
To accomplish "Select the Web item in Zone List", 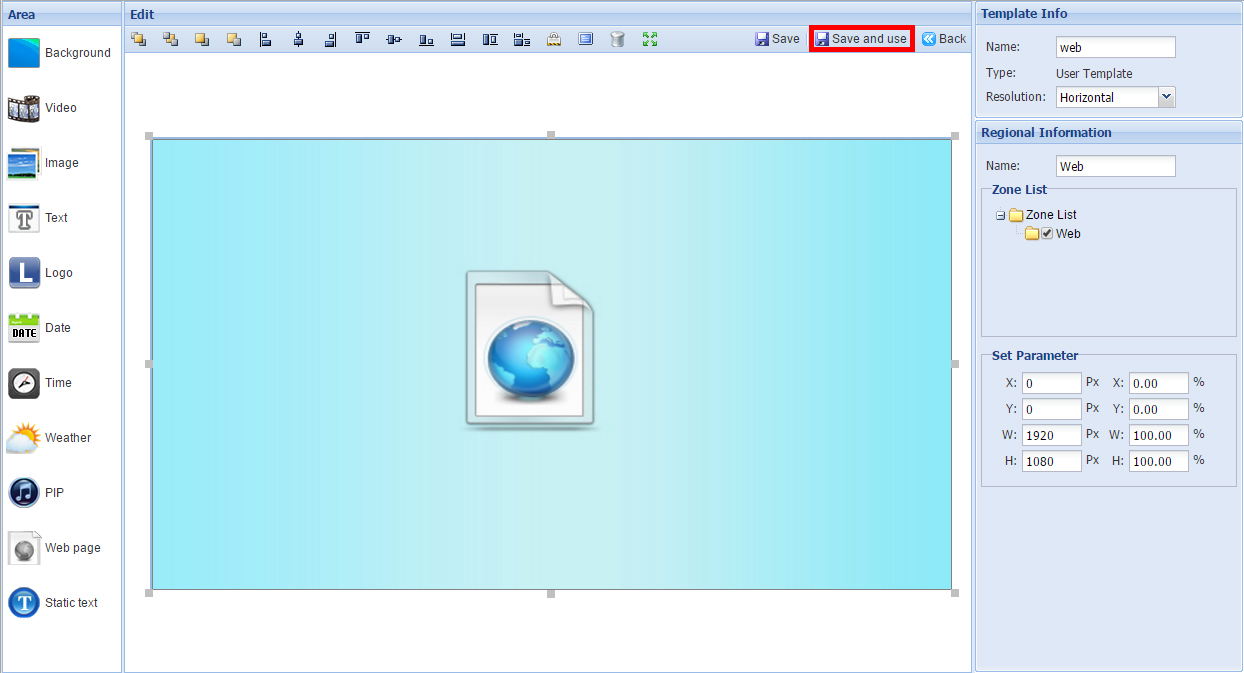I will 1068,233.
